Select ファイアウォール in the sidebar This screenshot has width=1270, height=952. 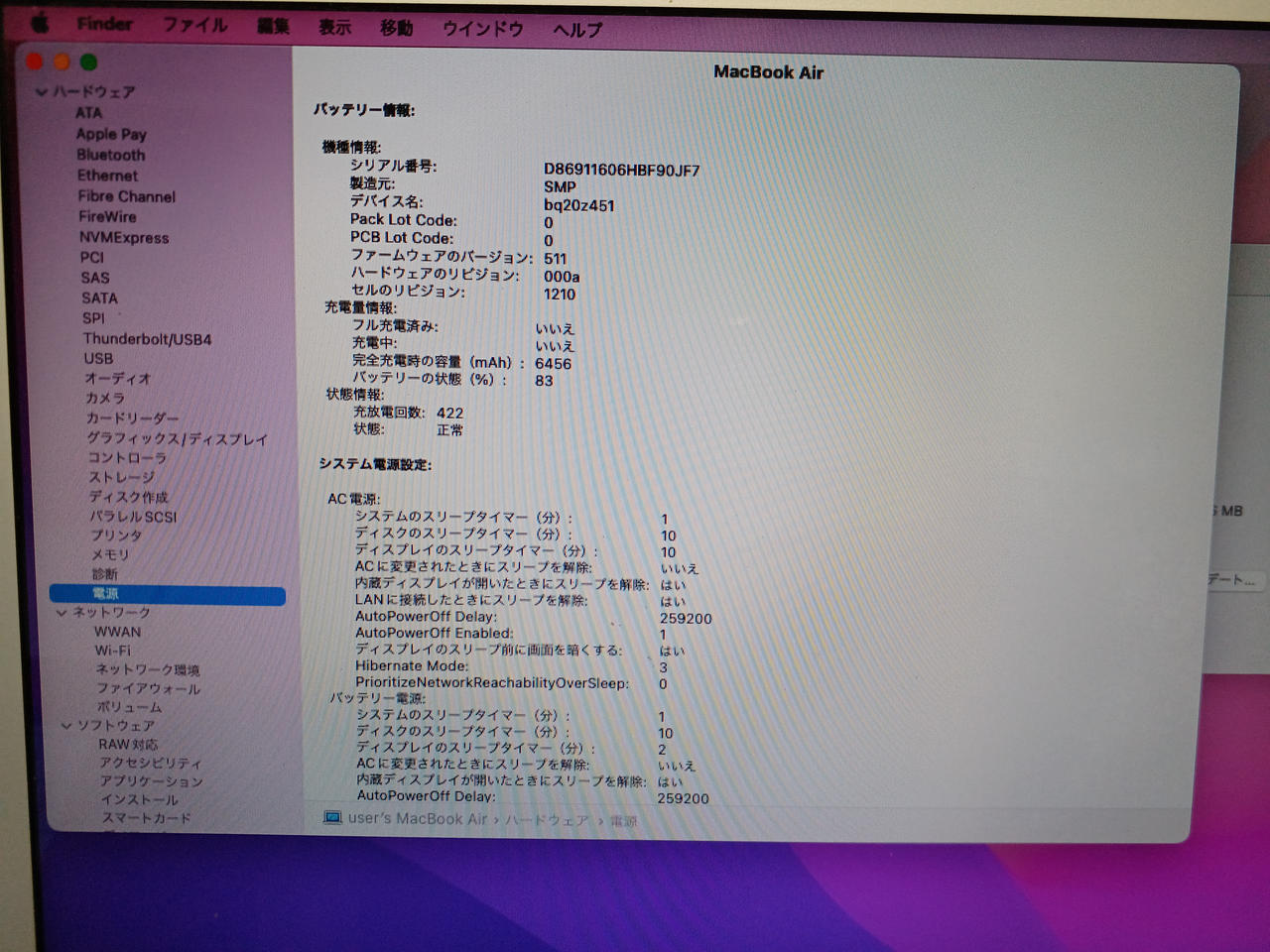pos(148,688)
